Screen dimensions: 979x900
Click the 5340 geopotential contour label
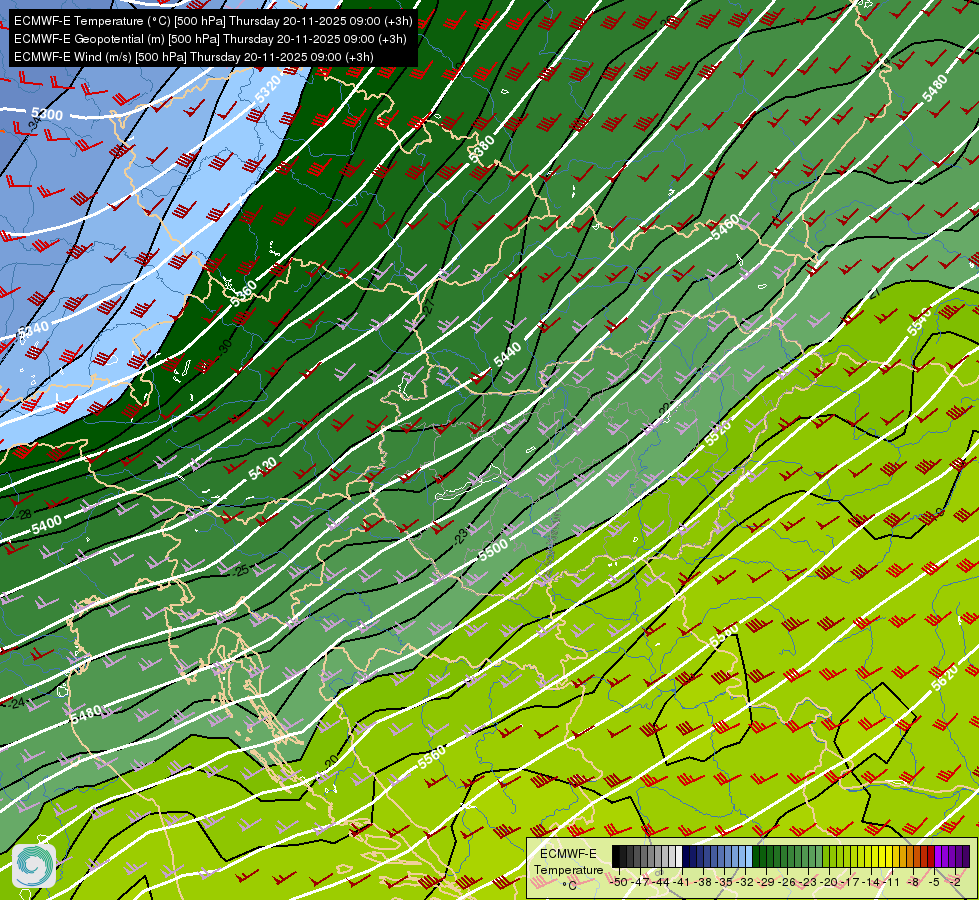(33, 330)
